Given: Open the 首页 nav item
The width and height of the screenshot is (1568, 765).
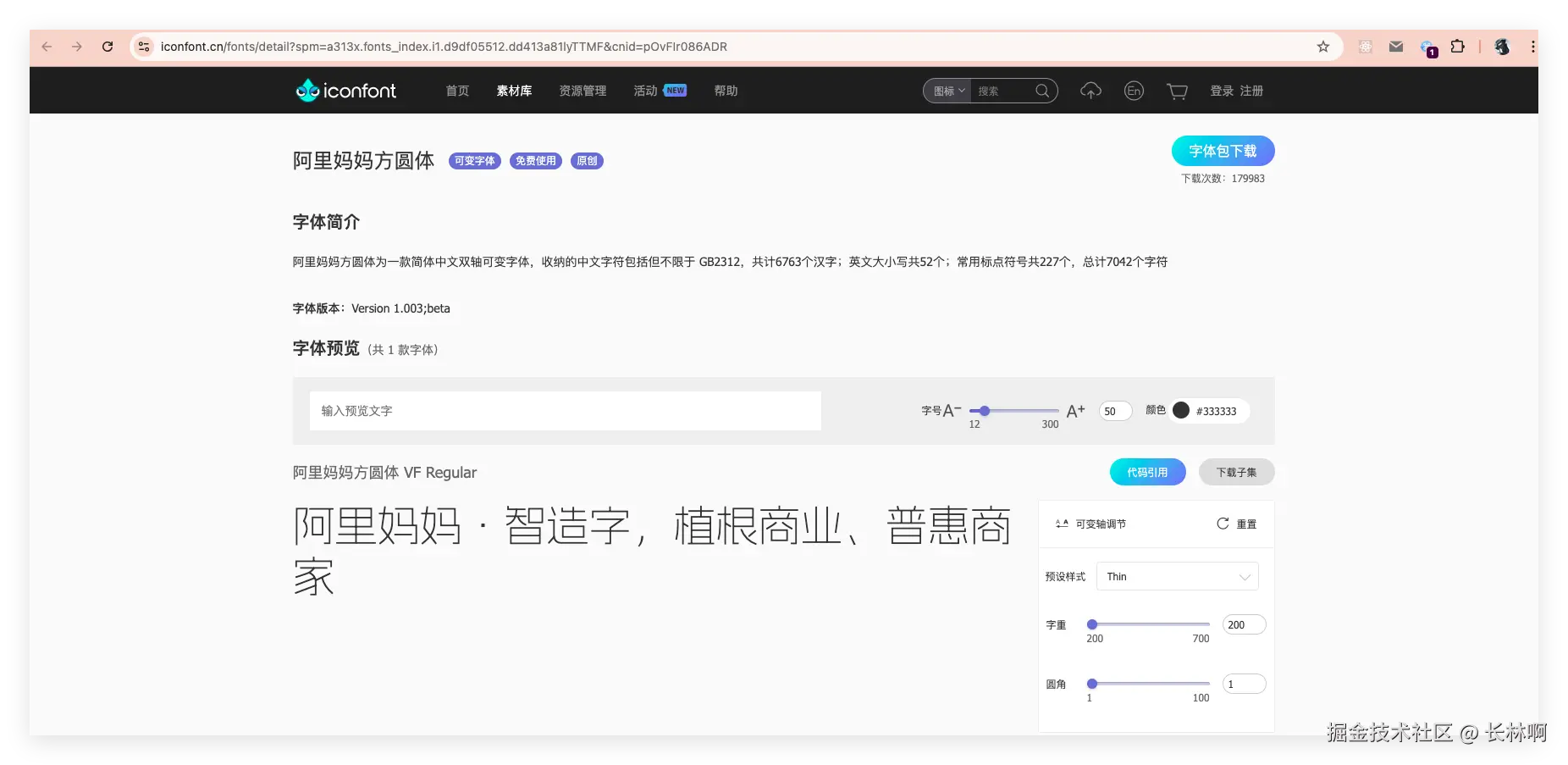Looking at the screenshot, I should click(457, 91).
